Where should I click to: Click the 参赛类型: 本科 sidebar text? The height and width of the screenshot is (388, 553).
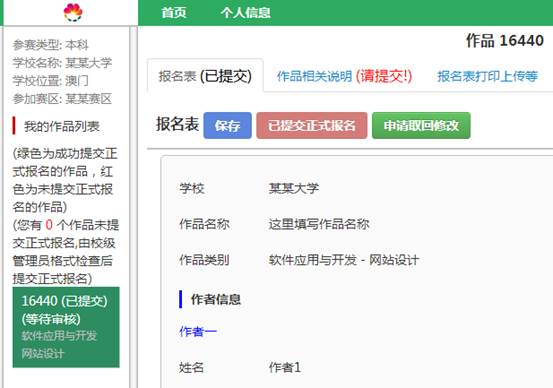pyautogui.click(x=50, y=45)
